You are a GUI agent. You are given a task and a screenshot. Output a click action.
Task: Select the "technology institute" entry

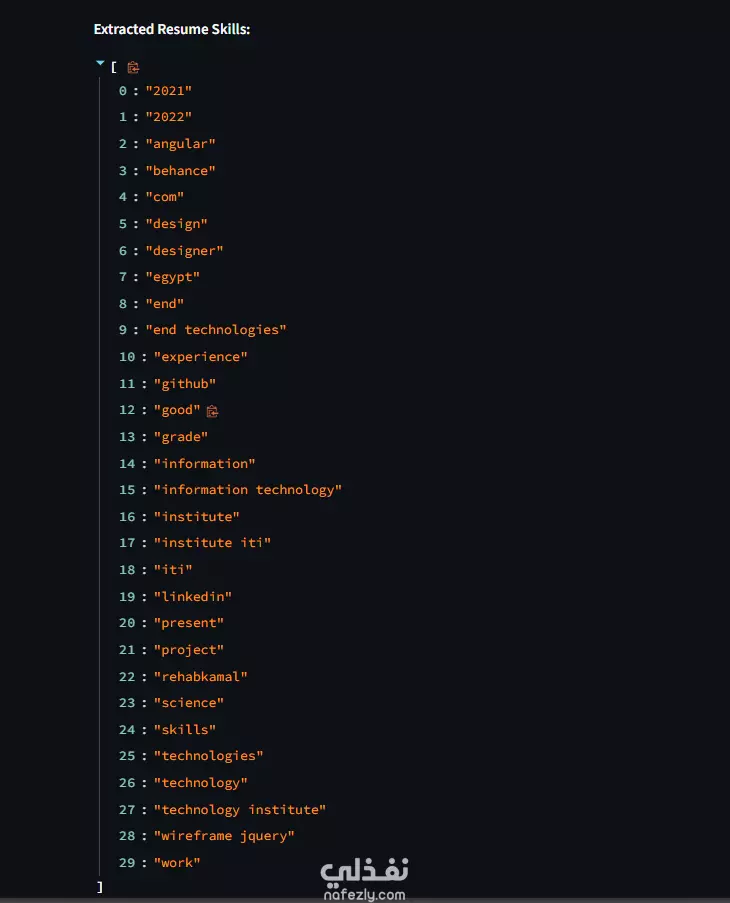(x=239, y=810)
